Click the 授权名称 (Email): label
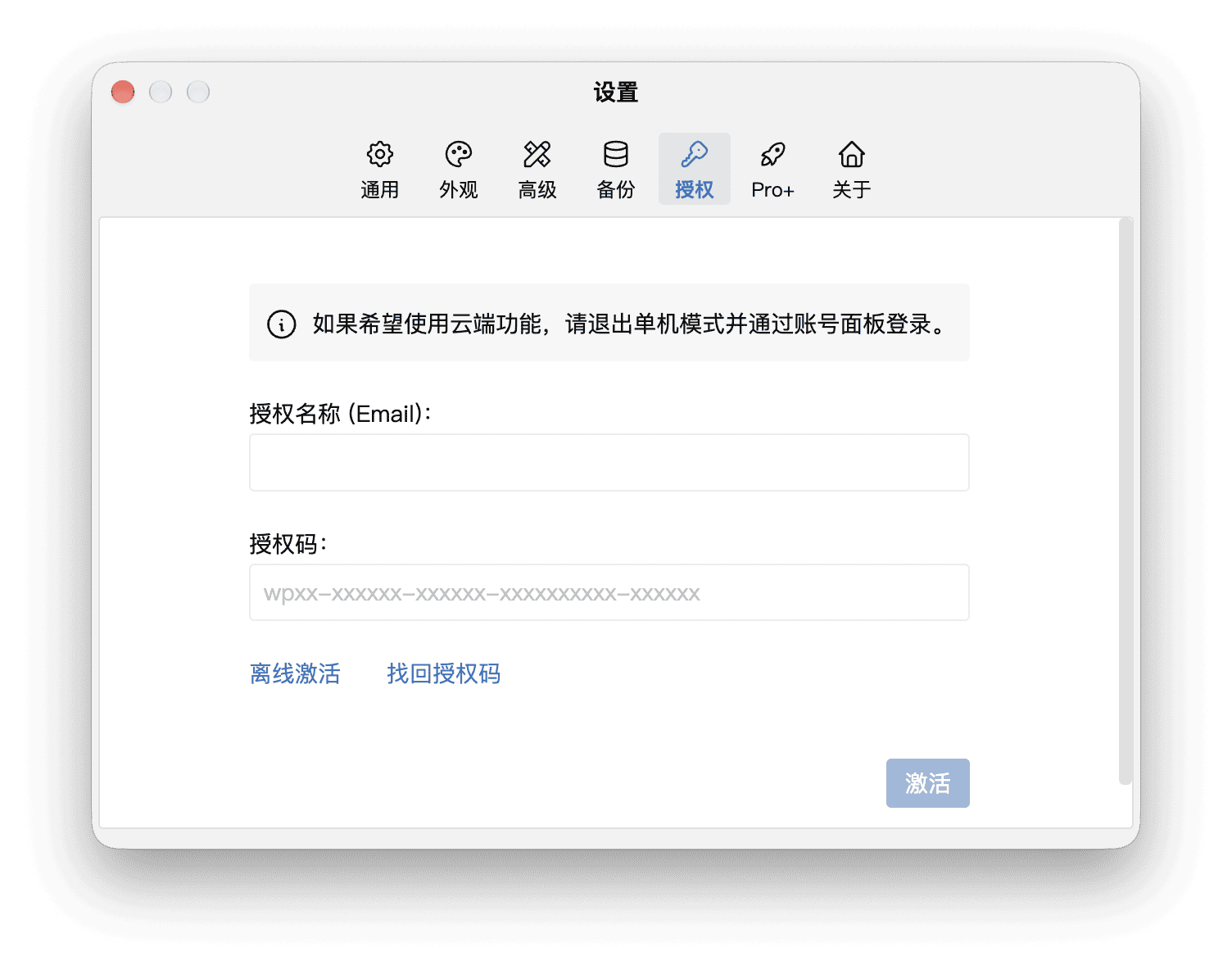1232x970 pixels. coord(341,414)
